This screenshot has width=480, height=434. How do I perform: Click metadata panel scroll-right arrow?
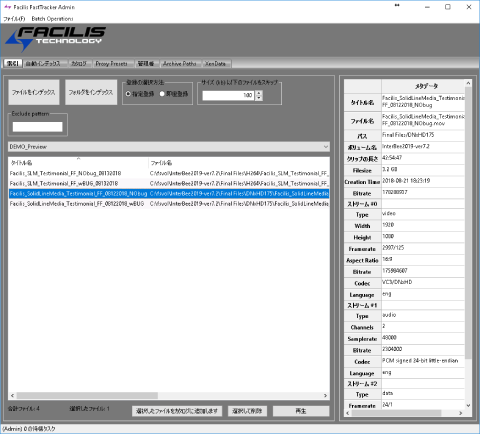pyautogui.click(x=461, y=413)
